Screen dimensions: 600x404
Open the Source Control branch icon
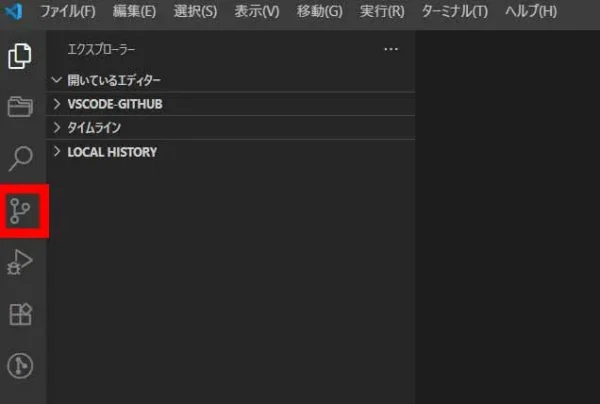[x=21, y=210]
